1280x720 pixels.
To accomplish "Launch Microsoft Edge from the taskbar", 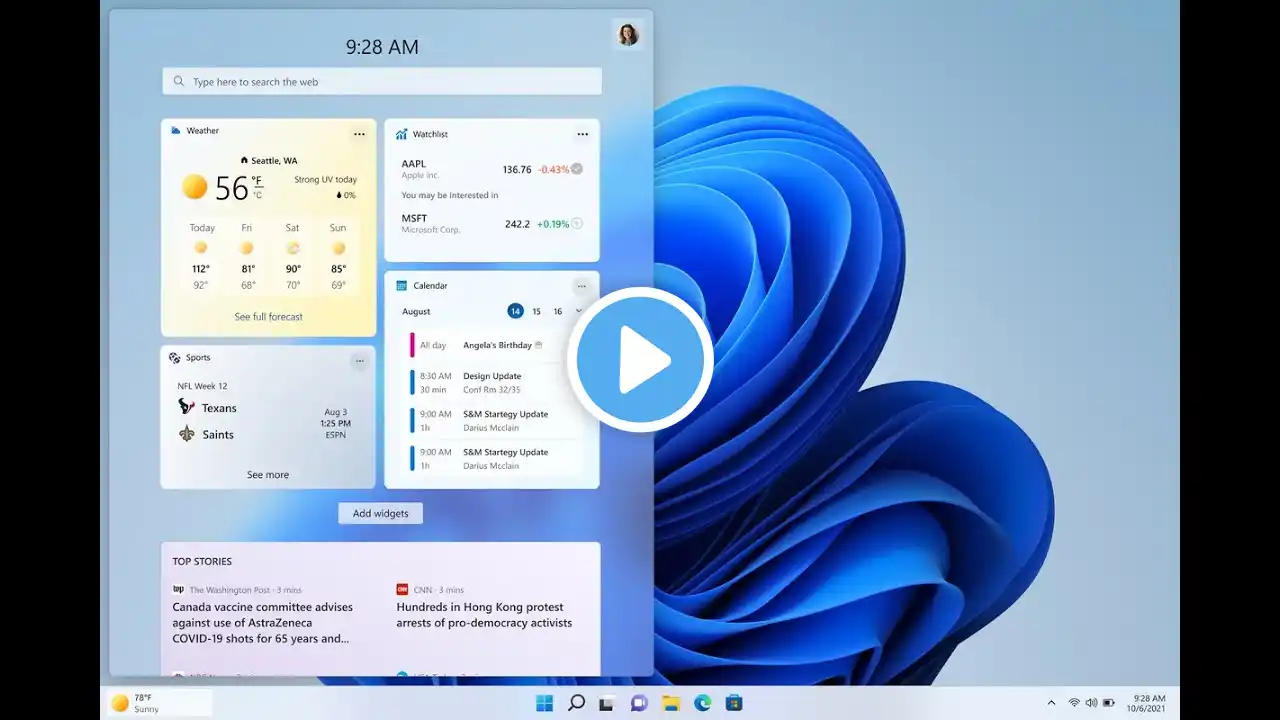I will coord(702,703).
